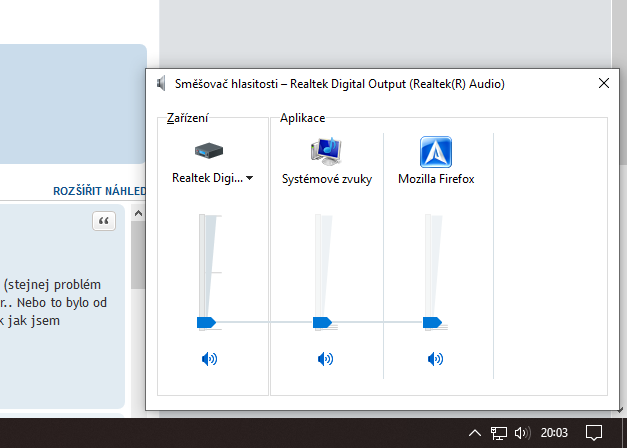Click the Mozilla Firefox app icon
The width and height of the screenshot is (627, 448).
[436, 152]
